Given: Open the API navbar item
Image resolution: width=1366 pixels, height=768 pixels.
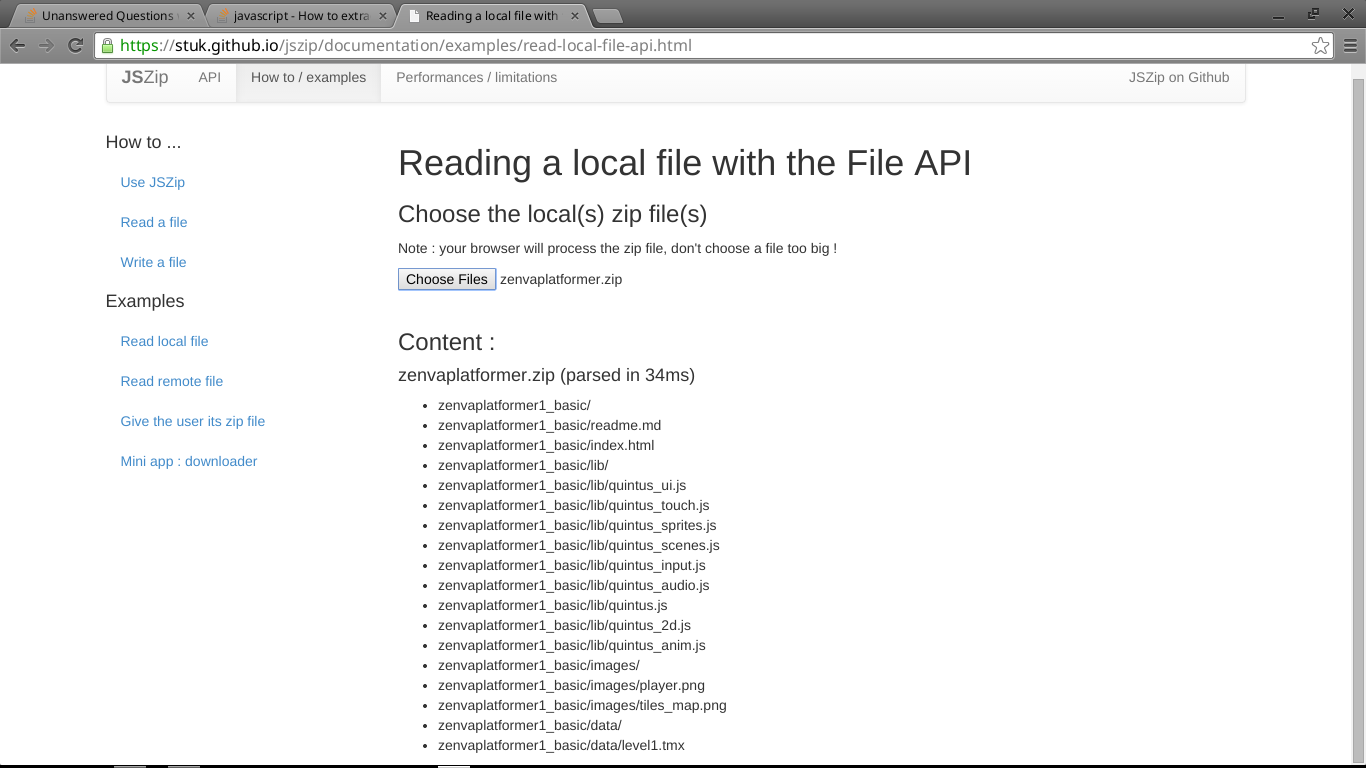Looking at the screenshot, I should [x=209, y=77].
